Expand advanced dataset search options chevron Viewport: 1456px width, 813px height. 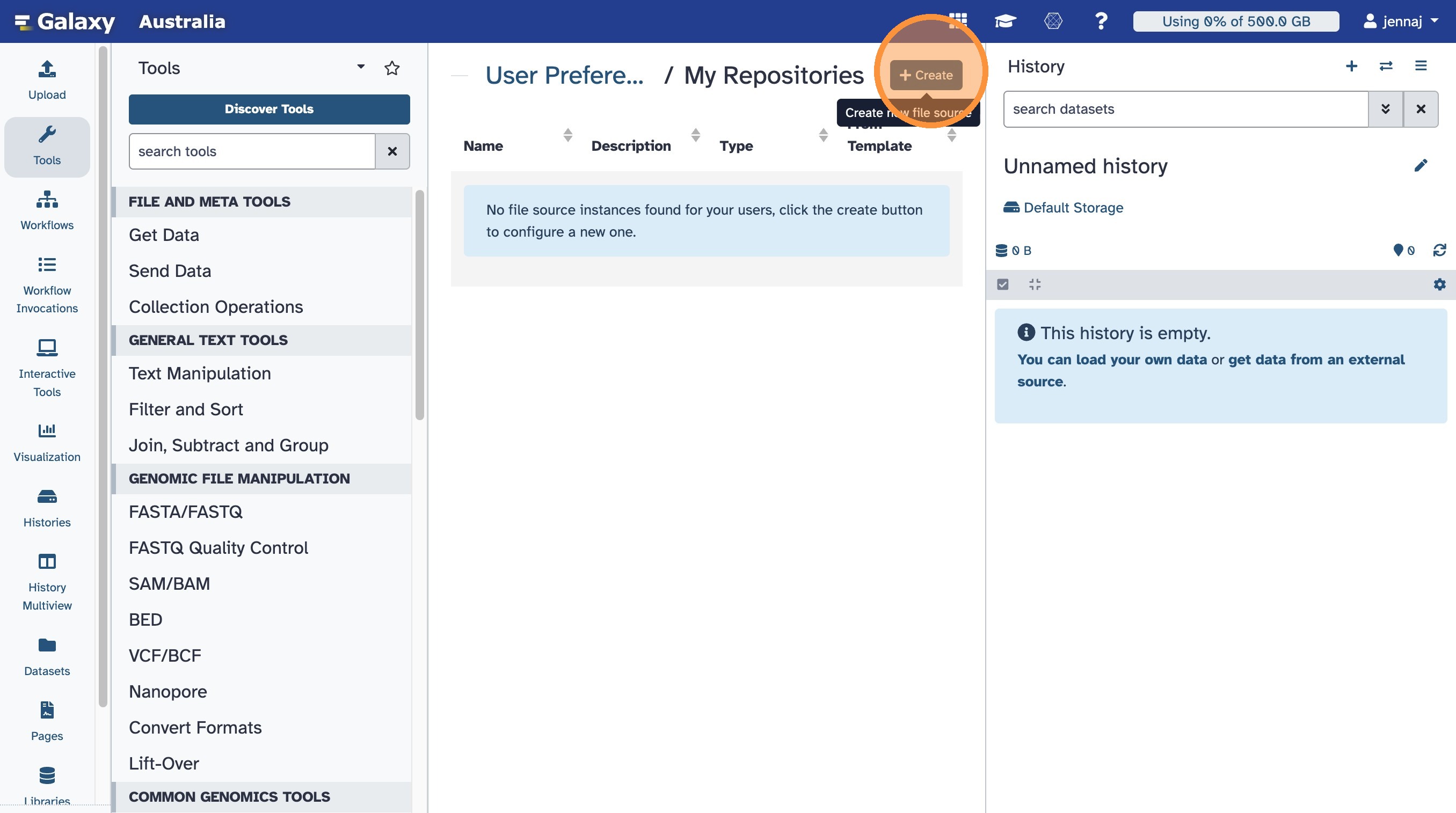(x=1385, y=109)
